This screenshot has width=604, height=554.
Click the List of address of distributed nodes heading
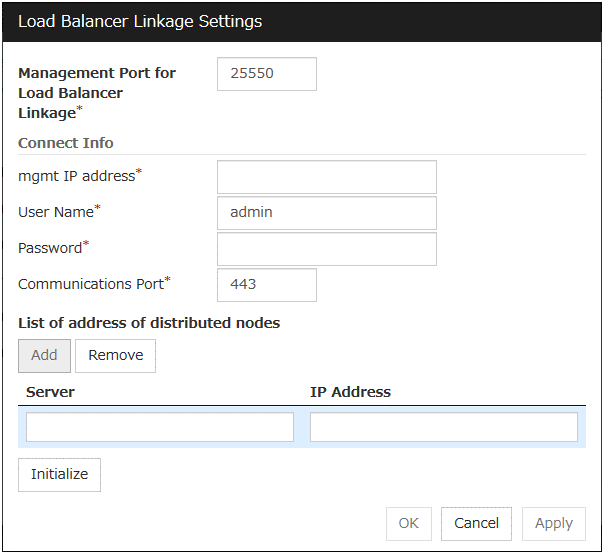click(149, 322)
